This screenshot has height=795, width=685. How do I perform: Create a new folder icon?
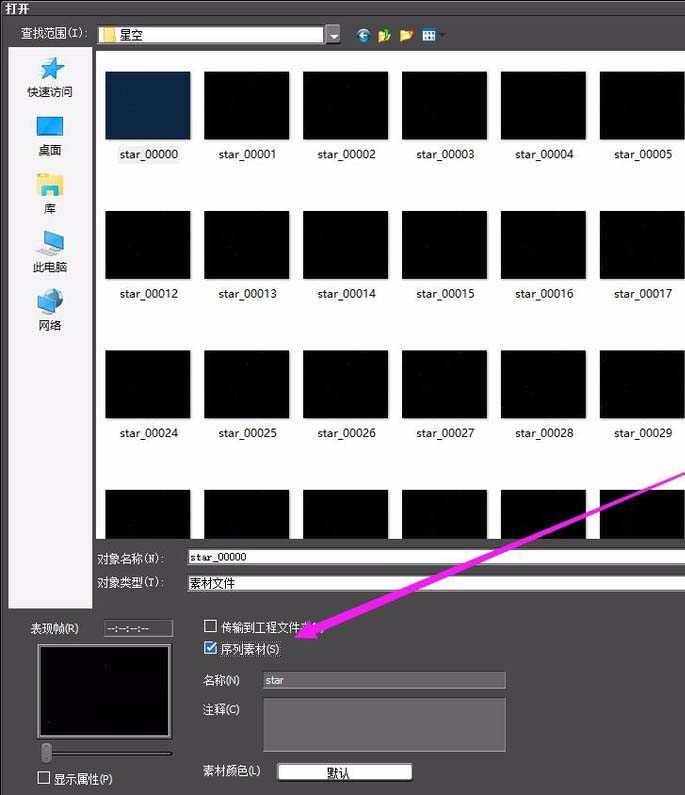406,35
